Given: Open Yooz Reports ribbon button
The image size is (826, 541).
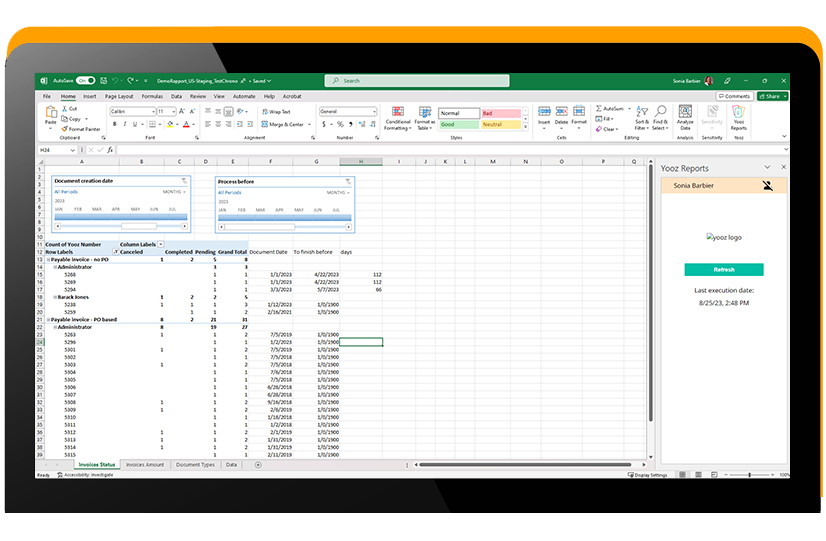Looking at the screenshot, I should click(x=739, y=118).
